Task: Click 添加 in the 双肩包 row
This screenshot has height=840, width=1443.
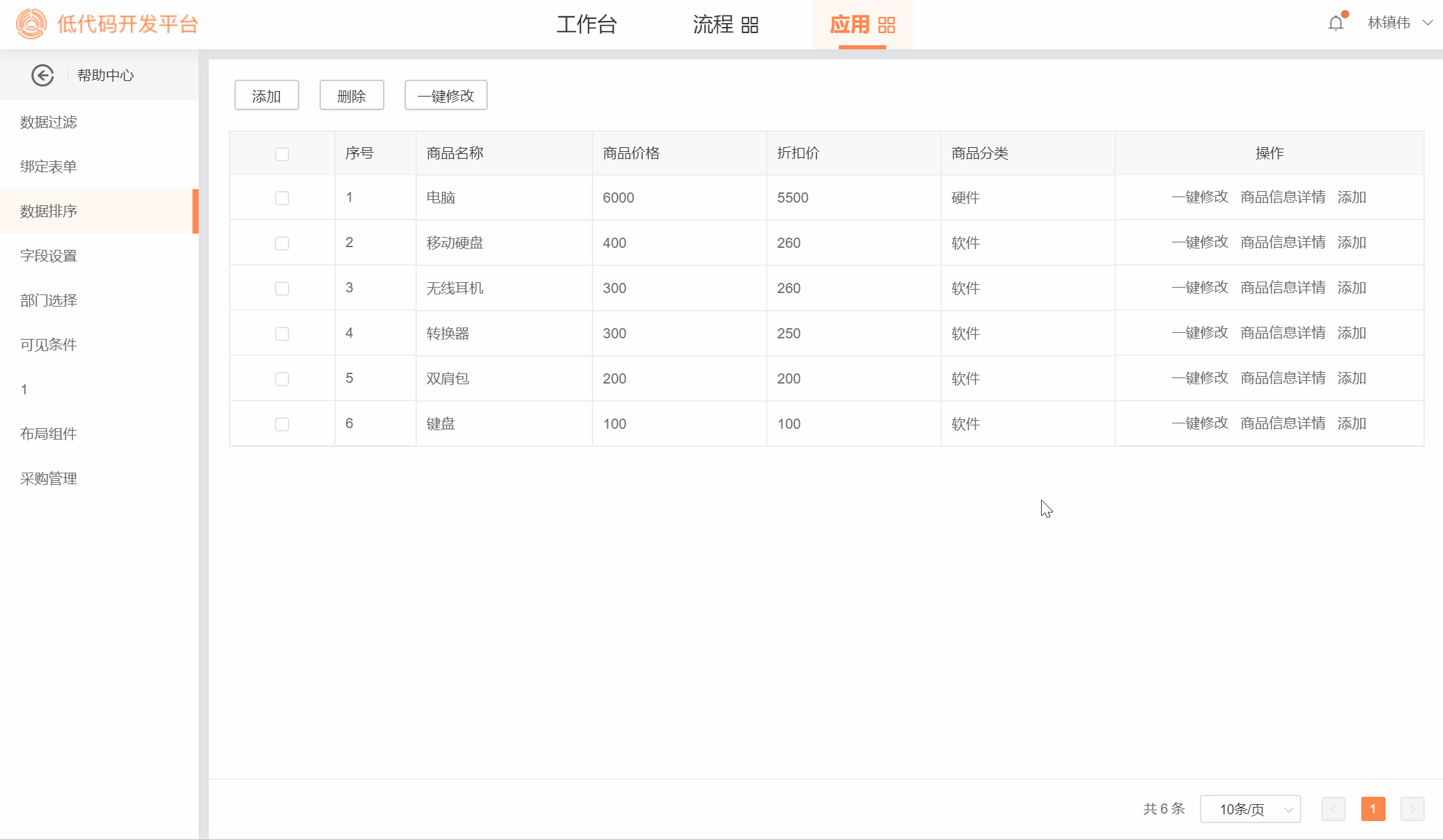Action: point(1352,378)
